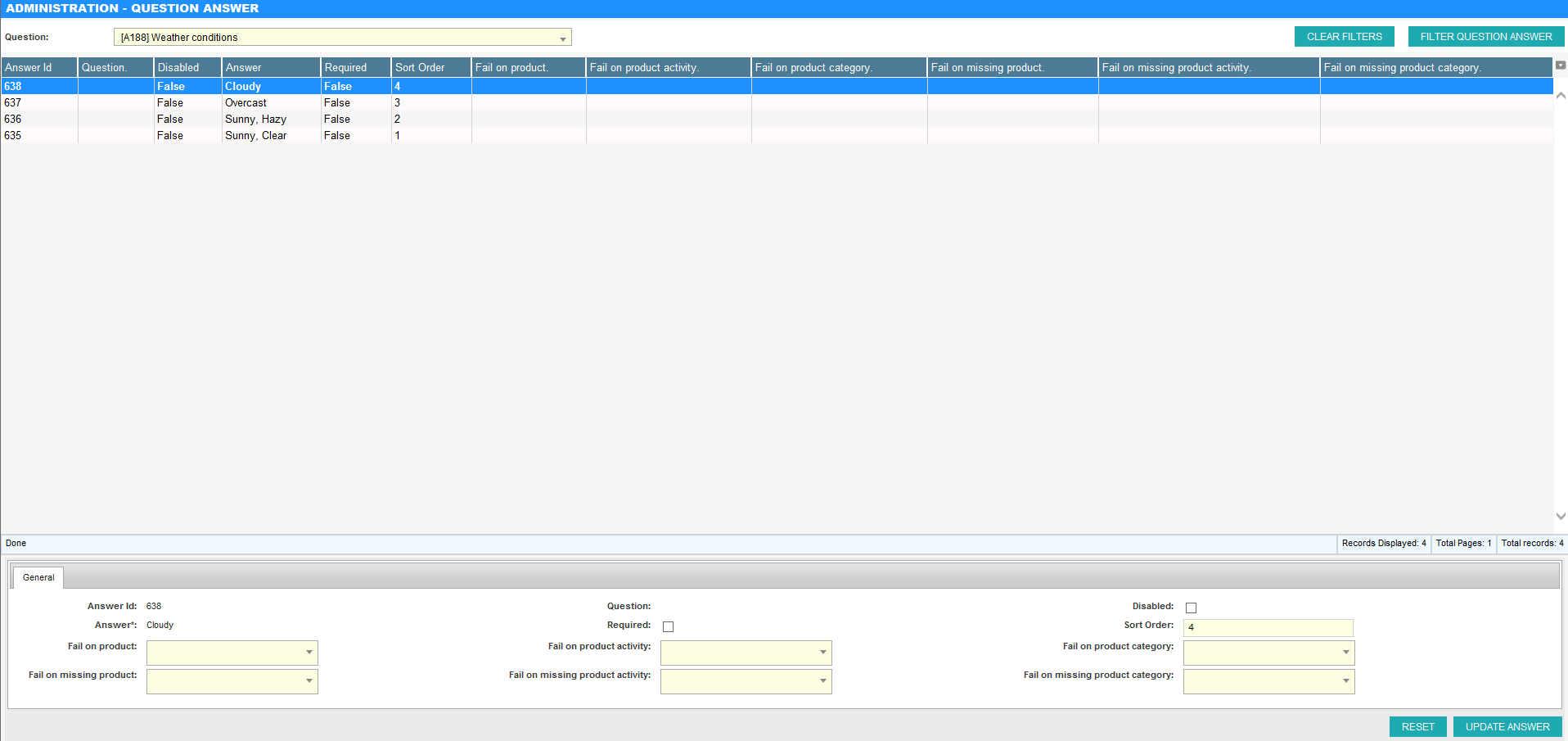Screen dimensions: 1568x741
Task: Focus the Sort Order input field
Action: 1267,627
